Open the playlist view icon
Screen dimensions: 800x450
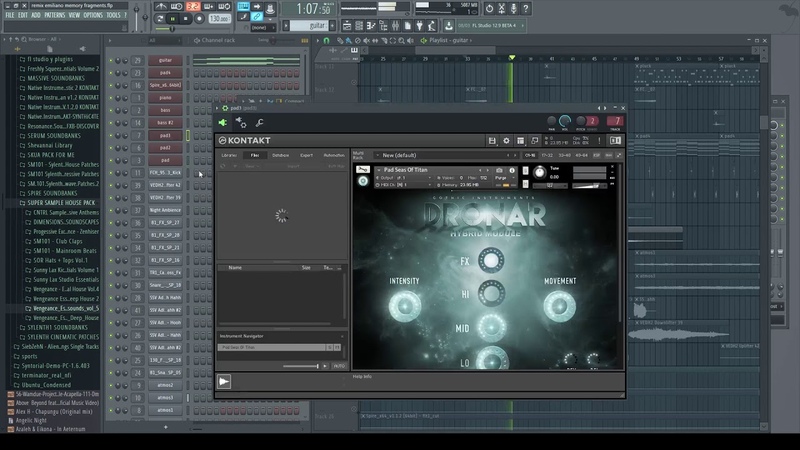click(347, 26)
